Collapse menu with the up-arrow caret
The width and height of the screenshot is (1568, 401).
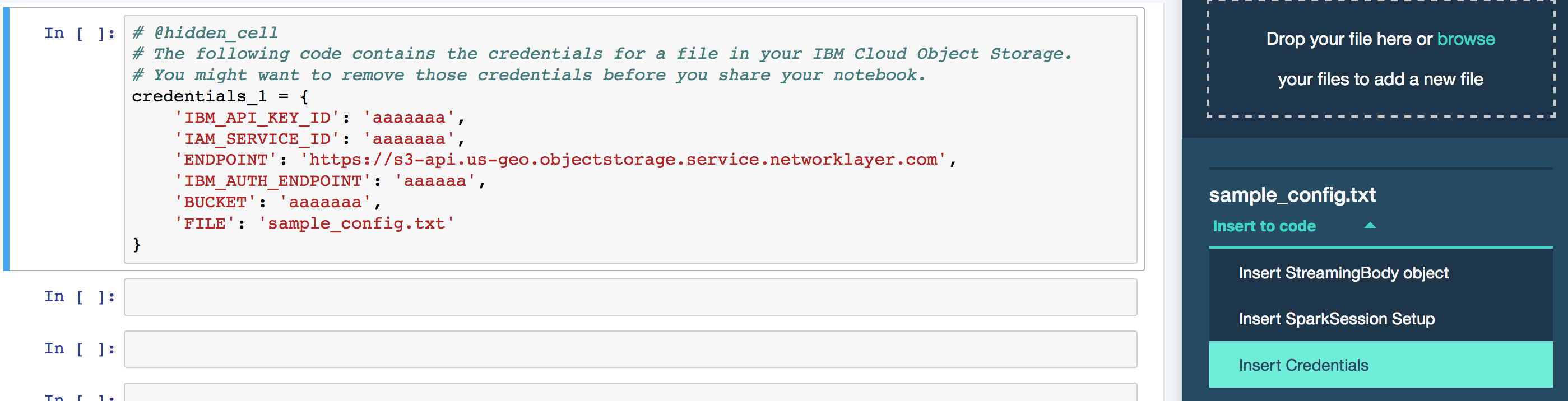pyautogui.click(x=1370, y=226)
